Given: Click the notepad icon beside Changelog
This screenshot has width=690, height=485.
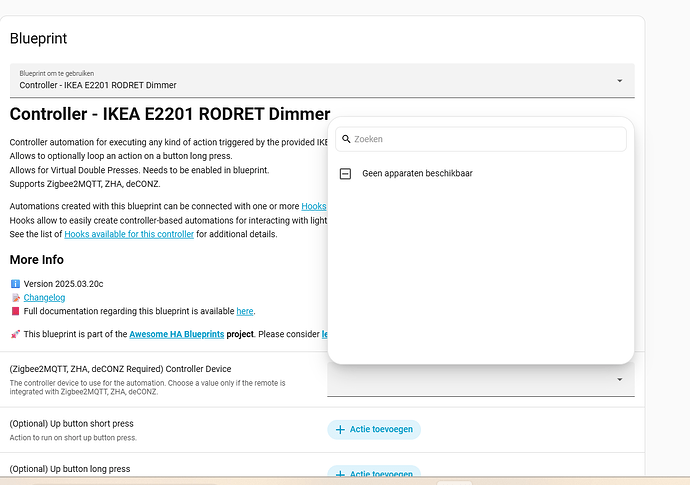Looking at the screenshot, I should pyautogui.click(x=15, y=298).
